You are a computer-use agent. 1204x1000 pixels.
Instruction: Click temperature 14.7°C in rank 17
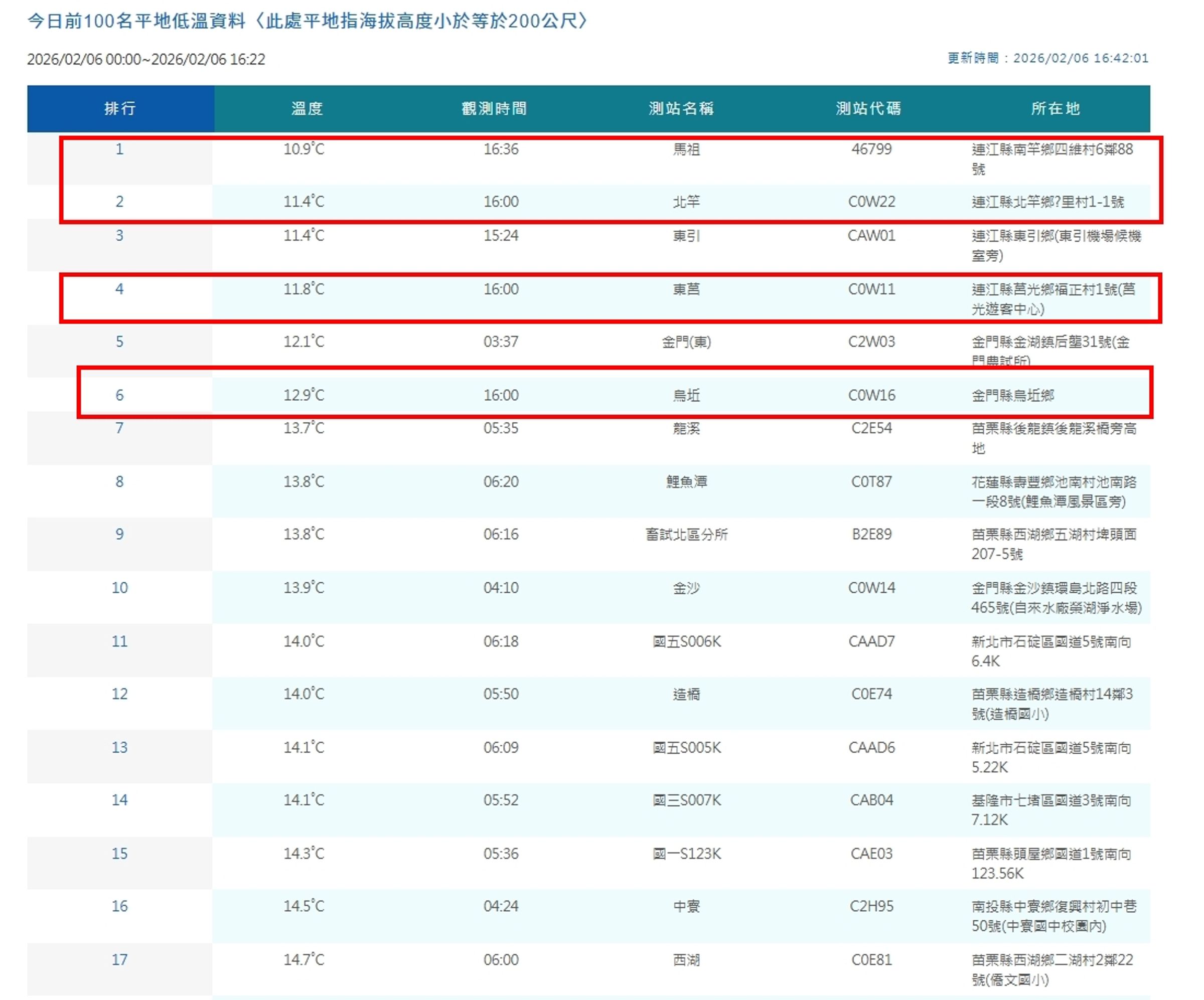(x=304, y=960)
